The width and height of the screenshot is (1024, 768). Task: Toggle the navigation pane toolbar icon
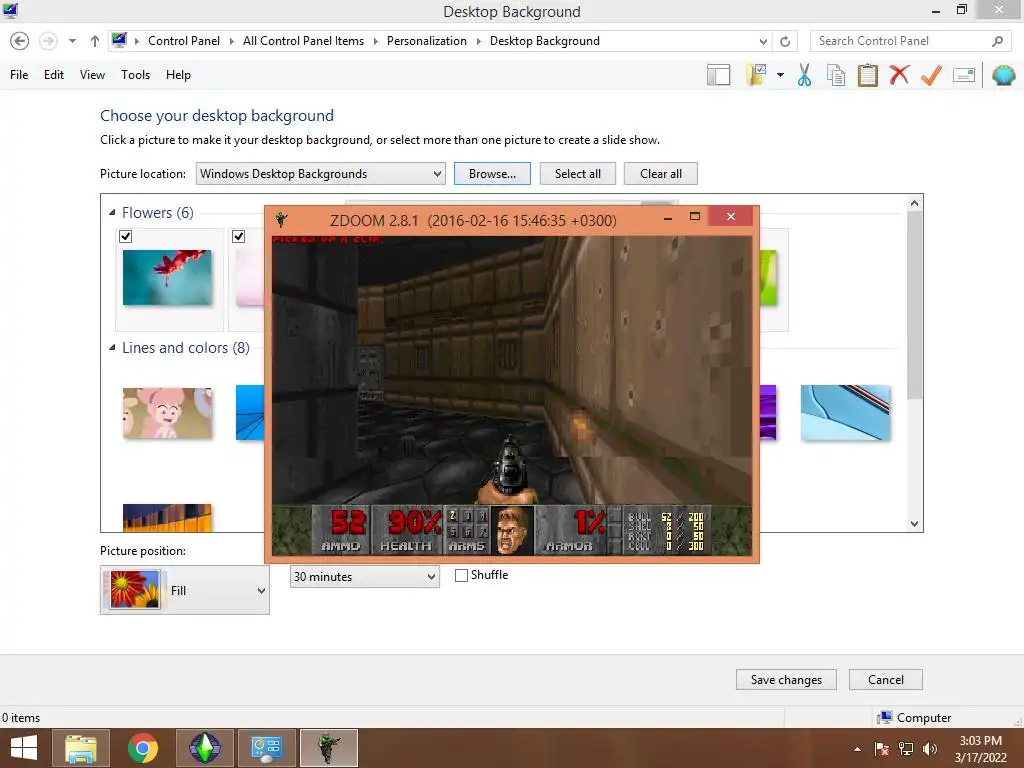tap(718, 75)
